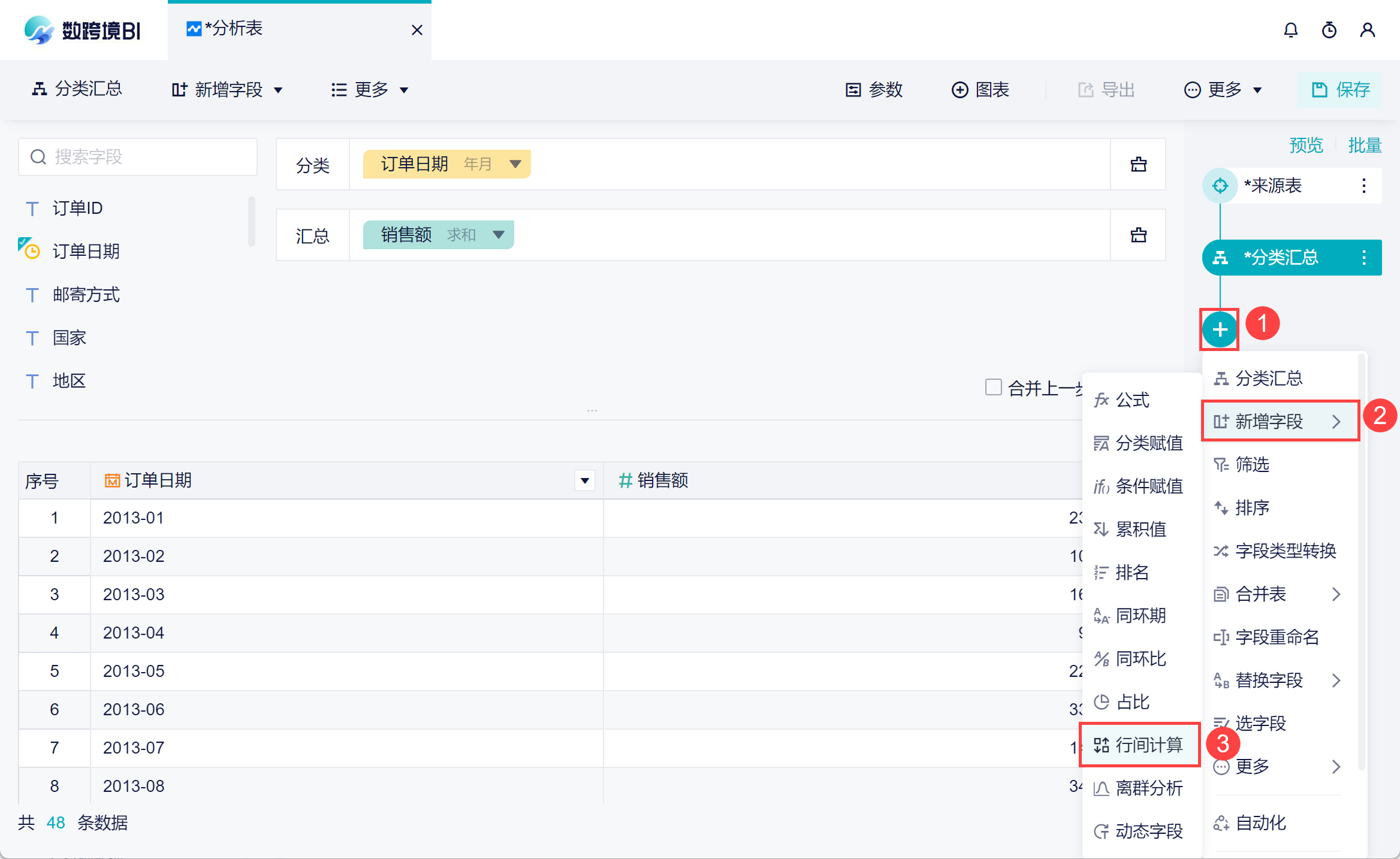Open the 分类汇总 step three-dot menu

(1363, 258)
